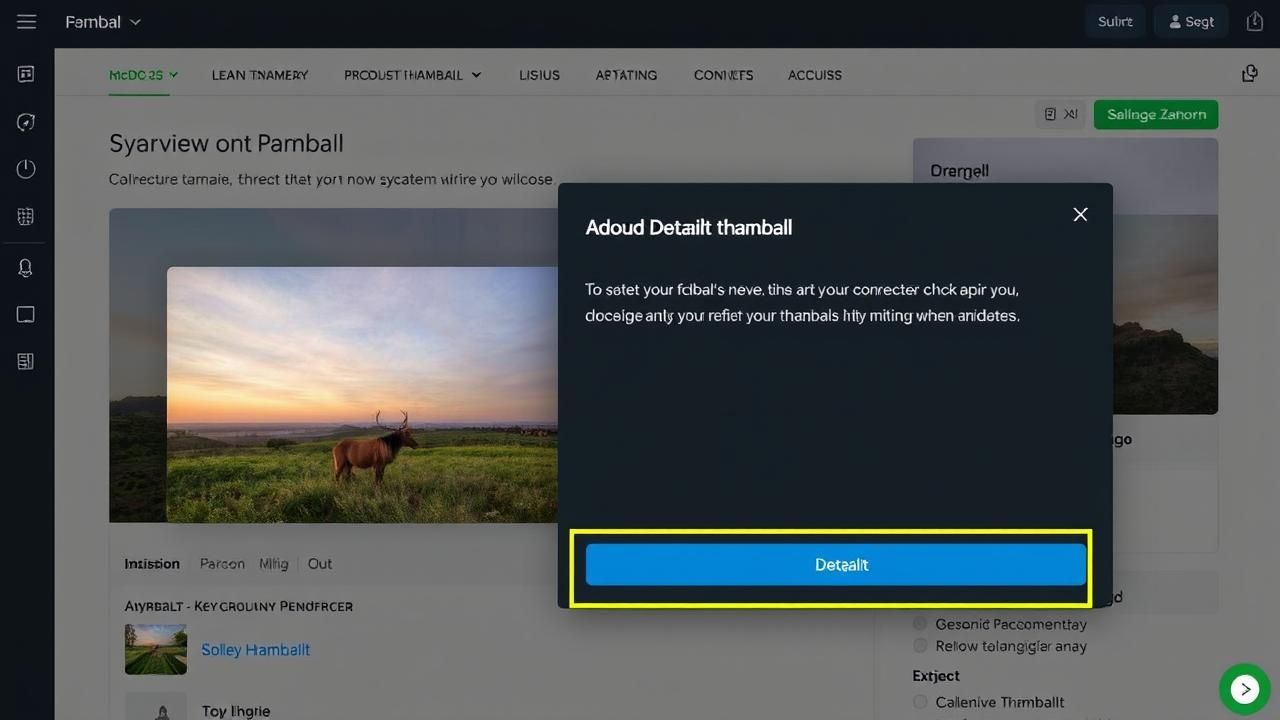Click the compass icon in left sidebar
The width and height of the screenshot is (1280, 720).
tap(26, 122)
